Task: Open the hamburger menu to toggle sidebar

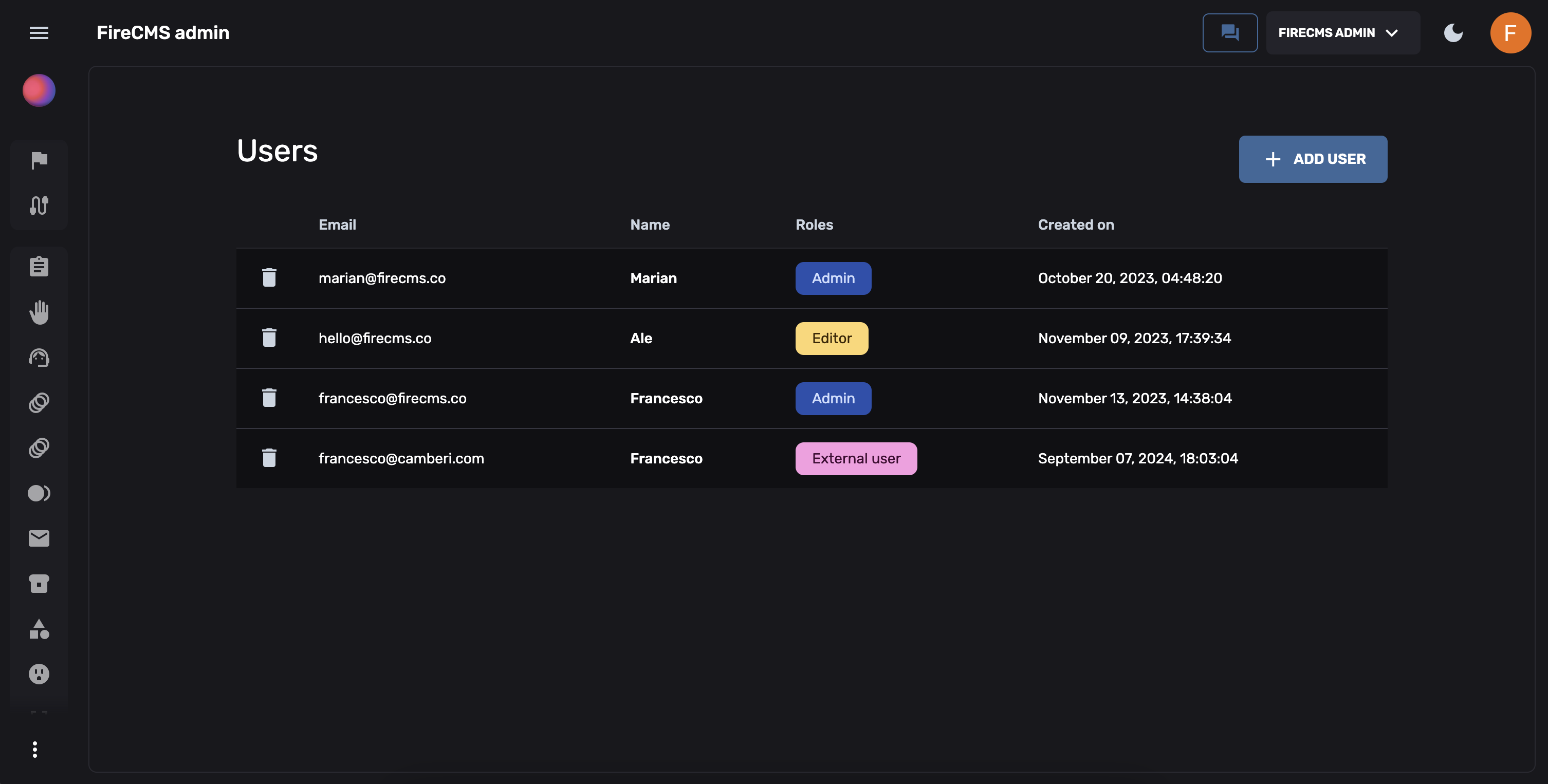Action: tap(39, 32)
